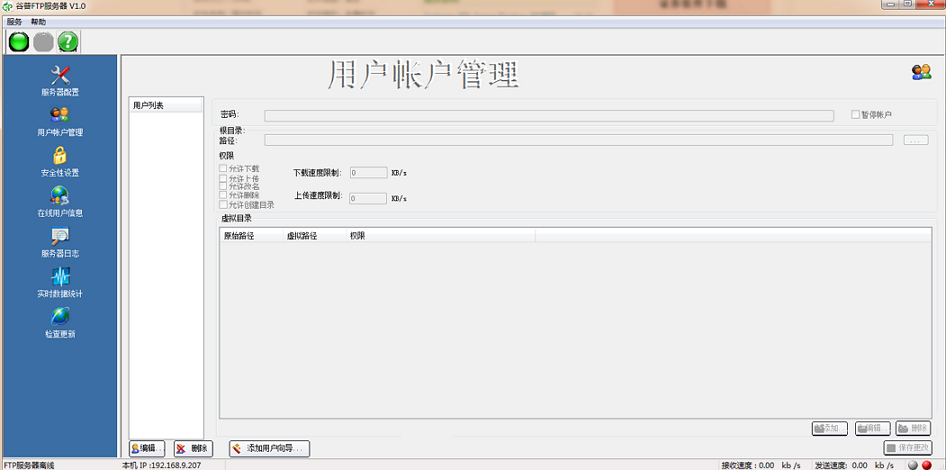Click the 编辑 user button
Screen dimensions: 946x470
pyautogui.click(x=147, y=448)
